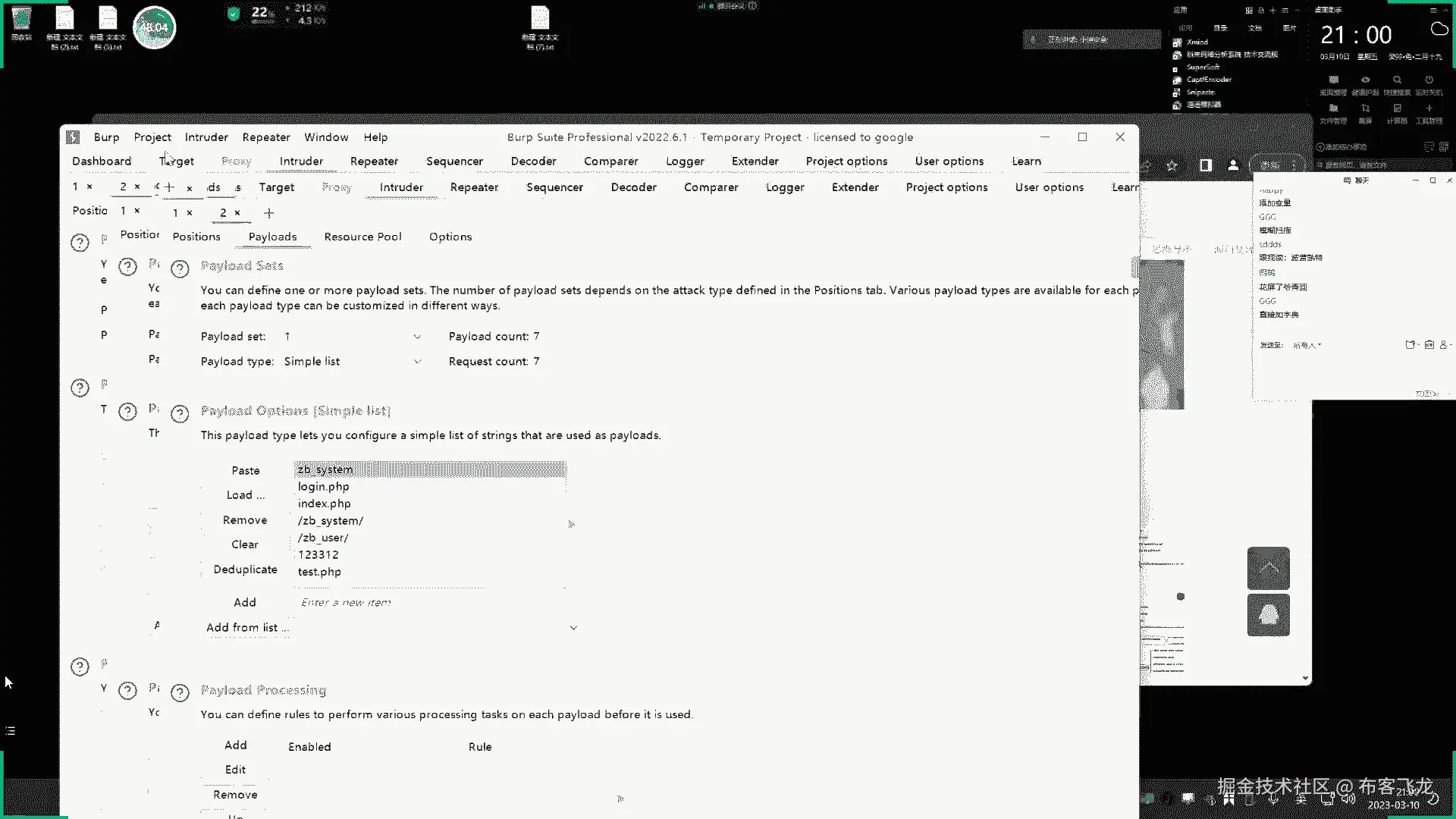Click the Deduplicate button

[245, 570]
